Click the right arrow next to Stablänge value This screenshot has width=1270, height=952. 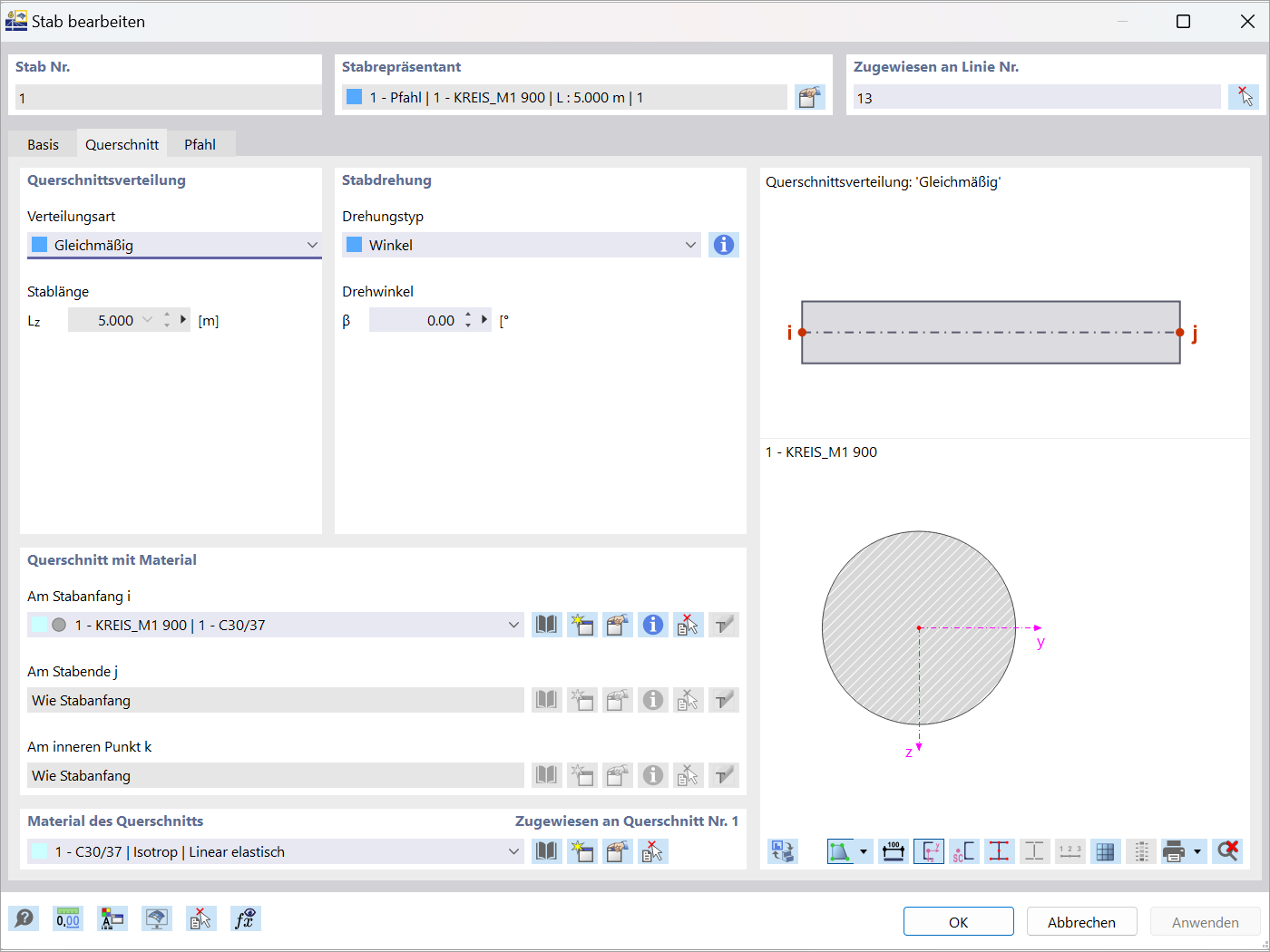[x=183, y=319]
